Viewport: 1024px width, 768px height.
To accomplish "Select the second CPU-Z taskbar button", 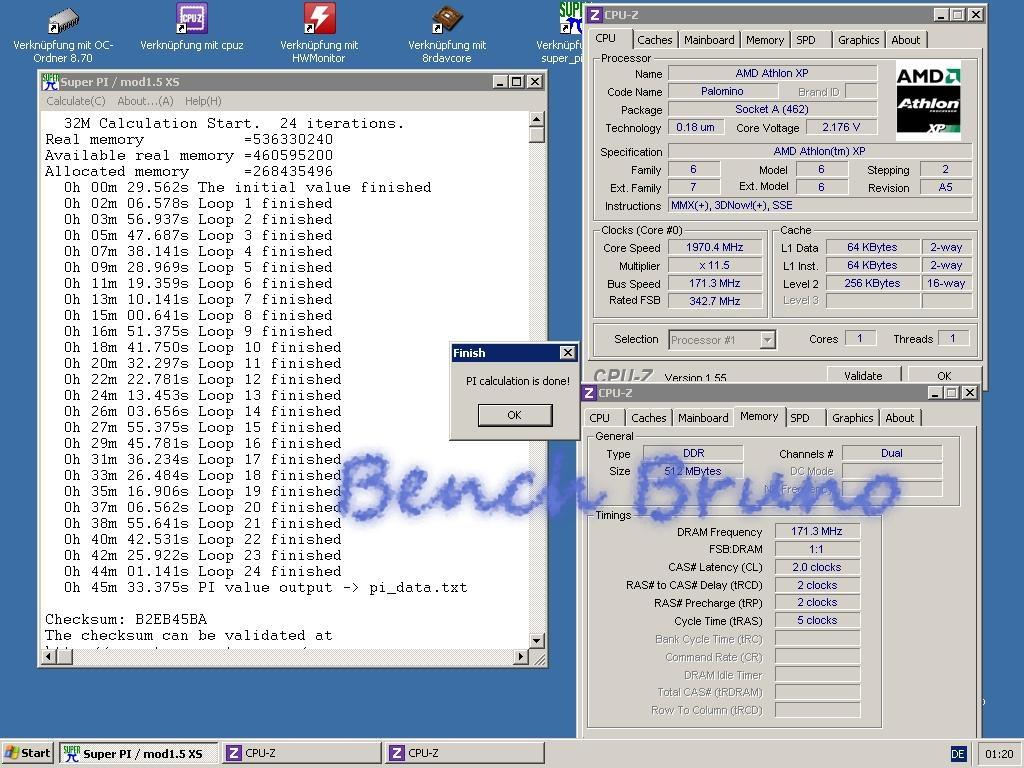I will coord(464,753).
